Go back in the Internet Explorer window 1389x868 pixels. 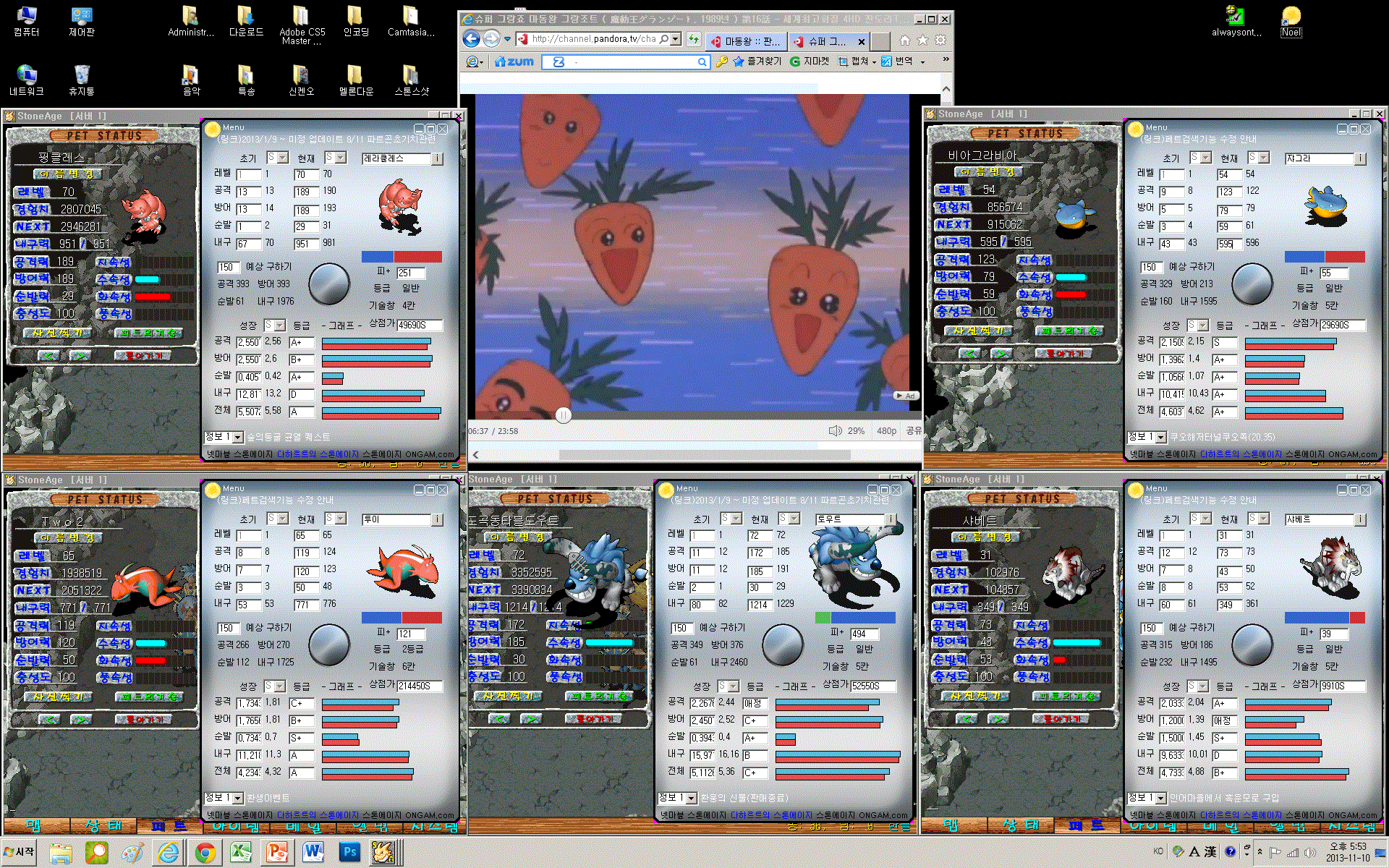[472, 39]
